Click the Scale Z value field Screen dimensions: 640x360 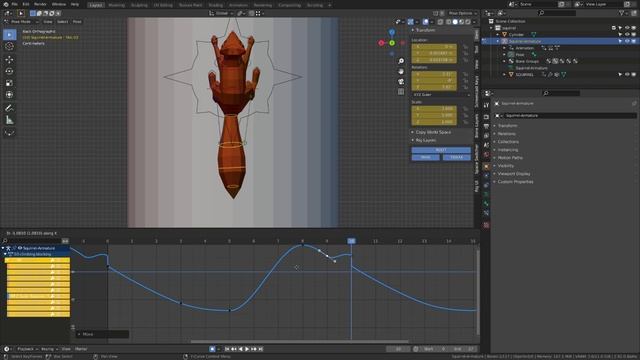434,122
